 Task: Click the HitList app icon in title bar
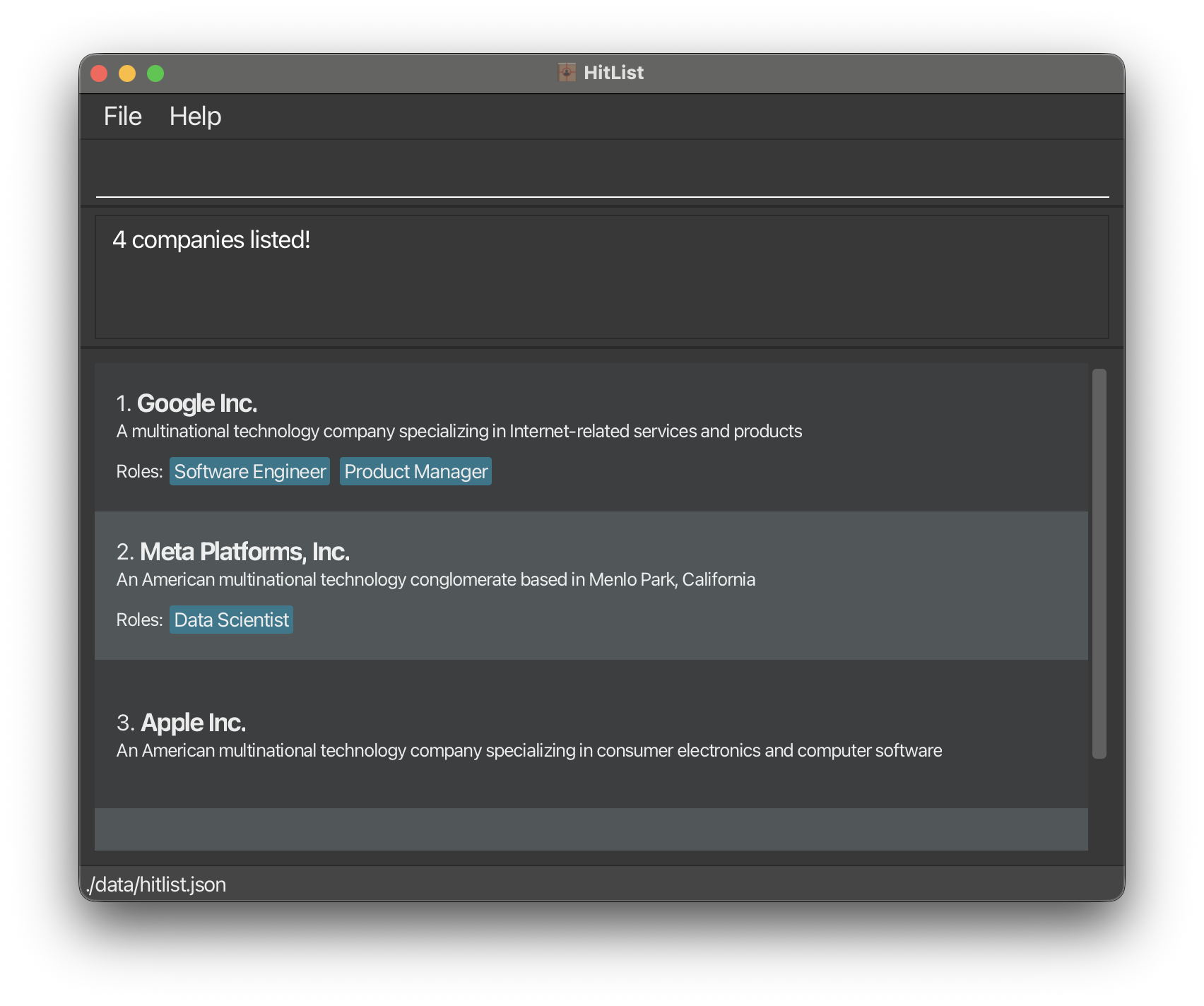coord(567,72)
